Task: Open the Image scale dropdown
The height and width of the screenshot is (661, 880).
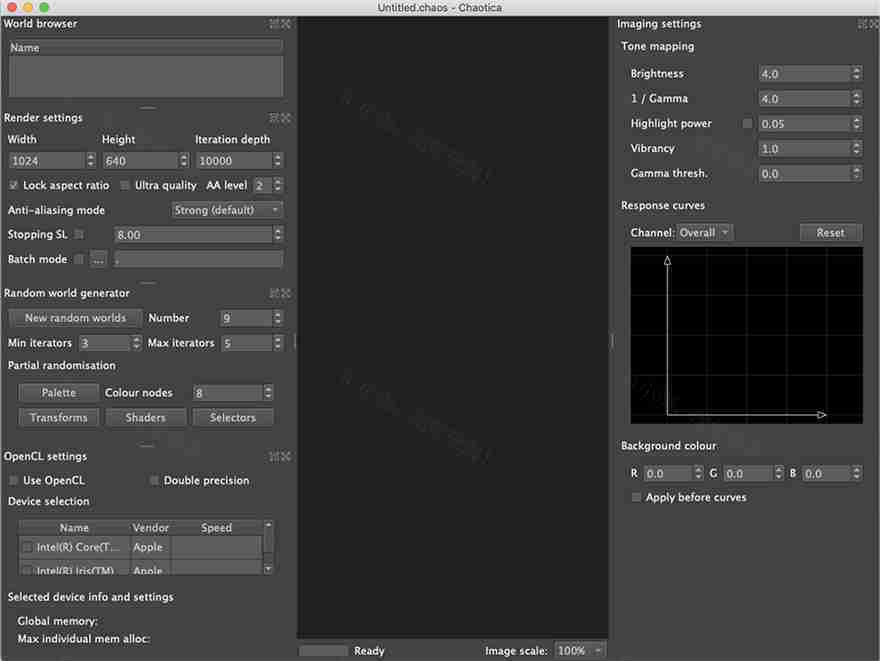Action: [x=580, y=650]
